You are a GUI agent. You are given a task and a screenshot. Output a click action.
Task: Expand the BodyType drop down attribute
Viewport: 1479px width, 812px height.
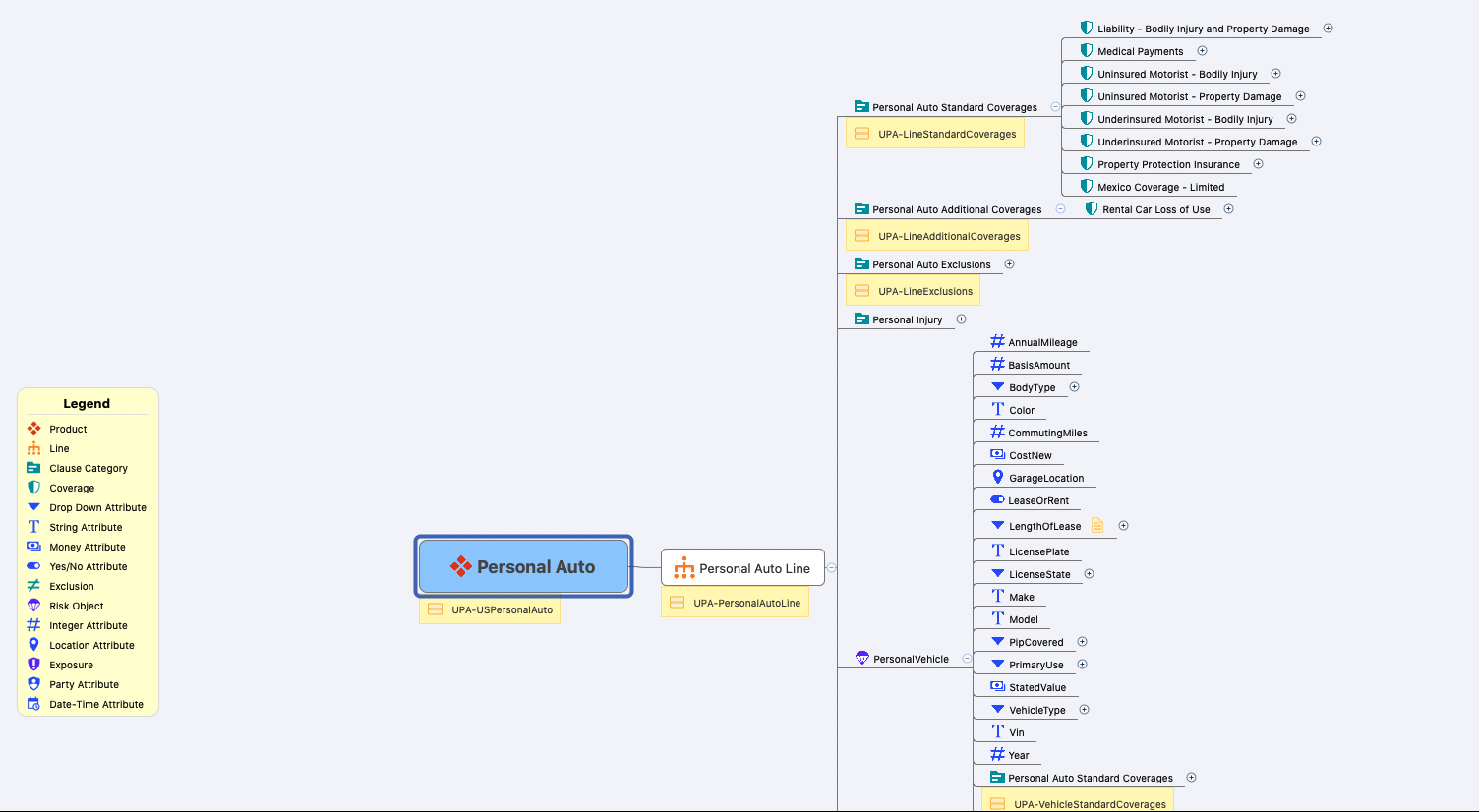point(1074,386)
